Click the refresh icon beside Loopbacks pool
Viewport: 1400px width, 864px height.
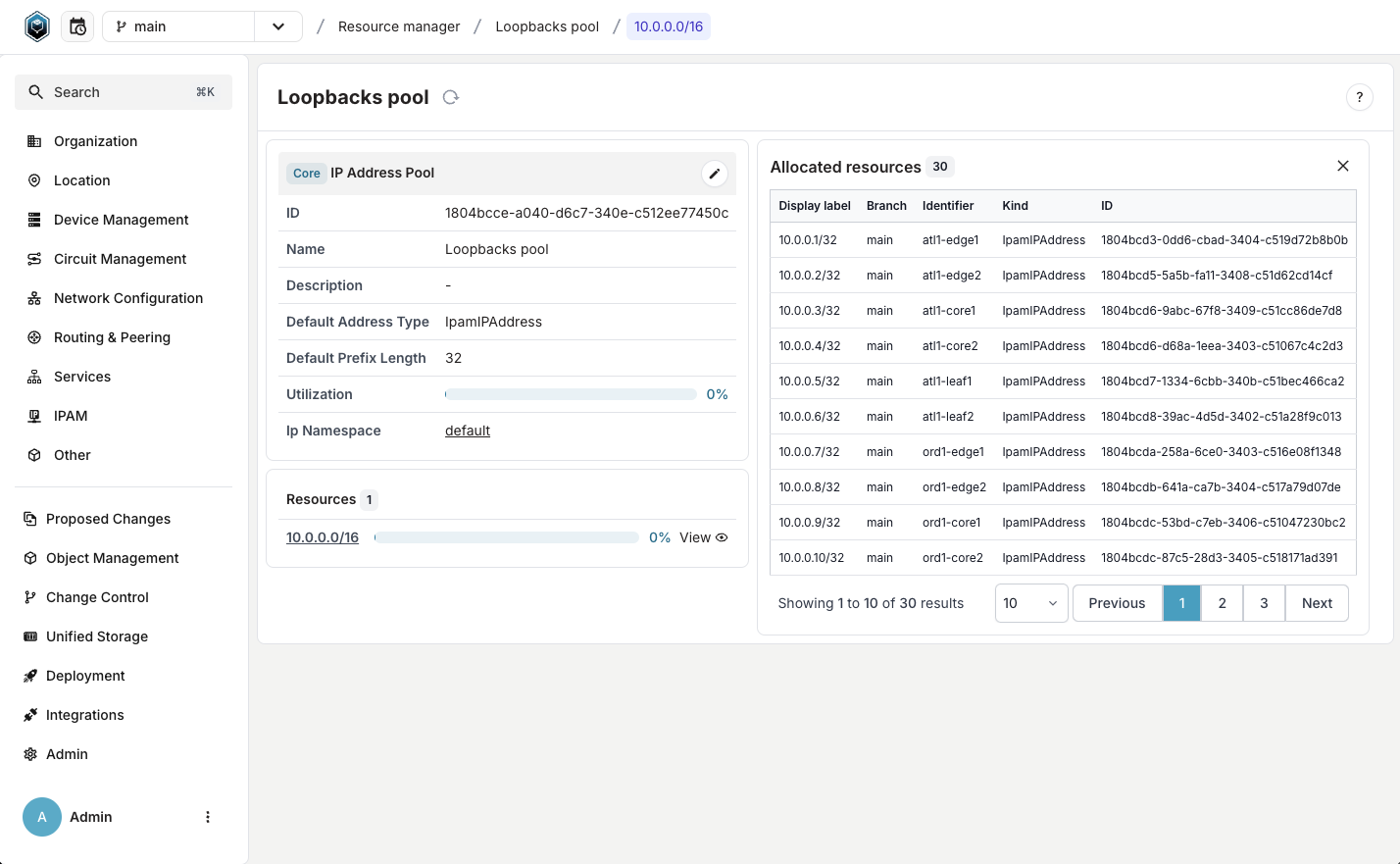[x=451, y=97]
